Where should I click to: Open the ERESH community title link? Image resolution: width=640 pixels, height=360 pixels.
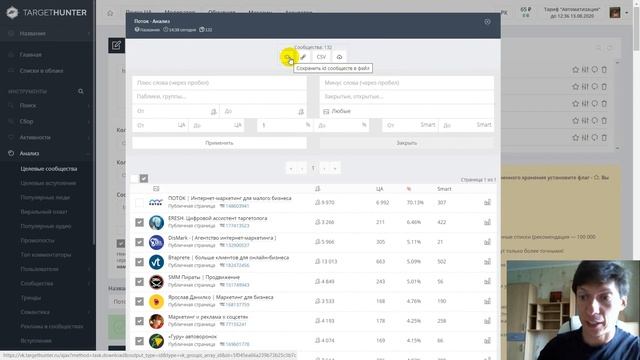coord(218,218)
